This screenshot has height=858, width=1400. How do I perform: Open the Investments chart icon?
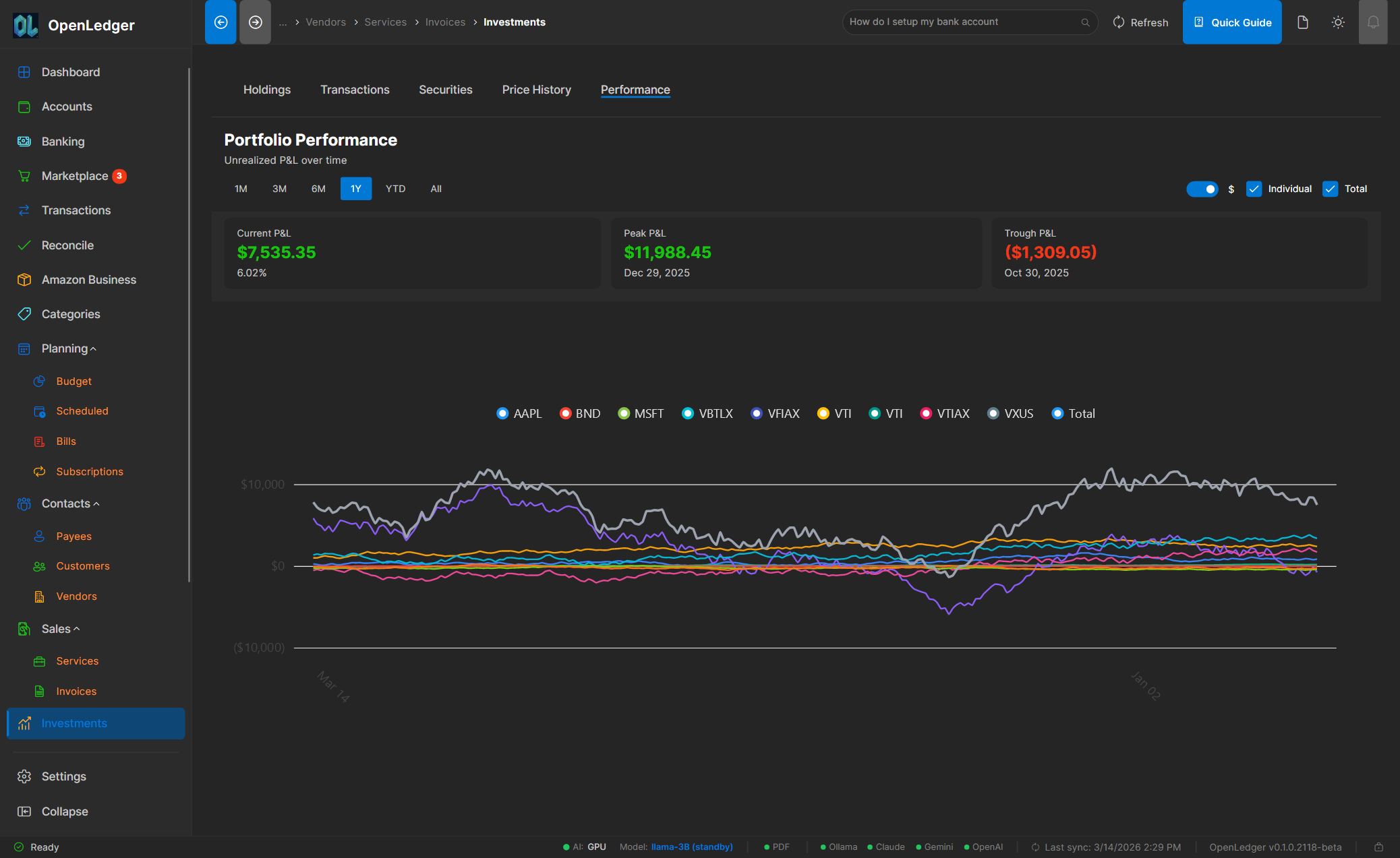[x=24, y=723]
